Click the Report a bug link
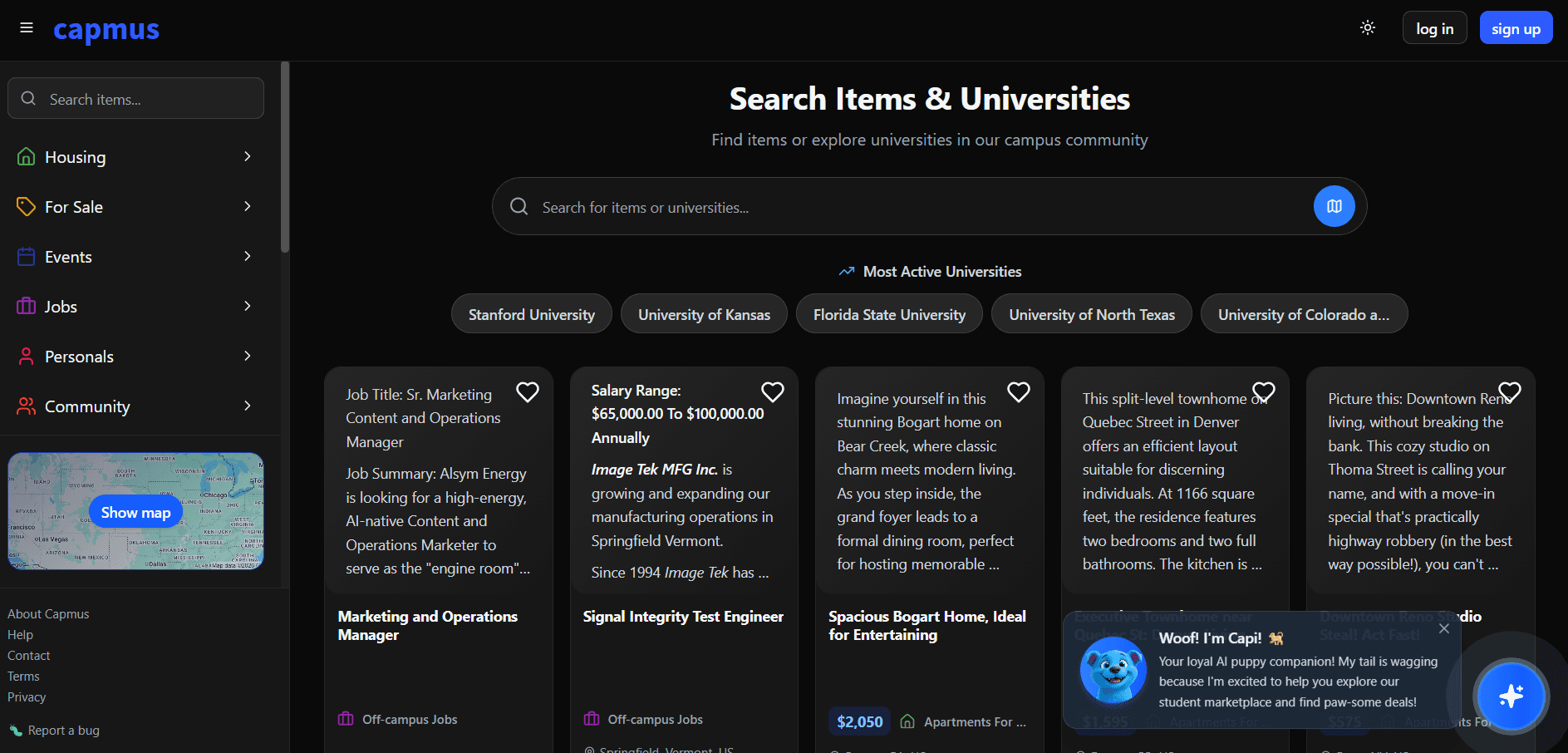 tap(63, 730)
